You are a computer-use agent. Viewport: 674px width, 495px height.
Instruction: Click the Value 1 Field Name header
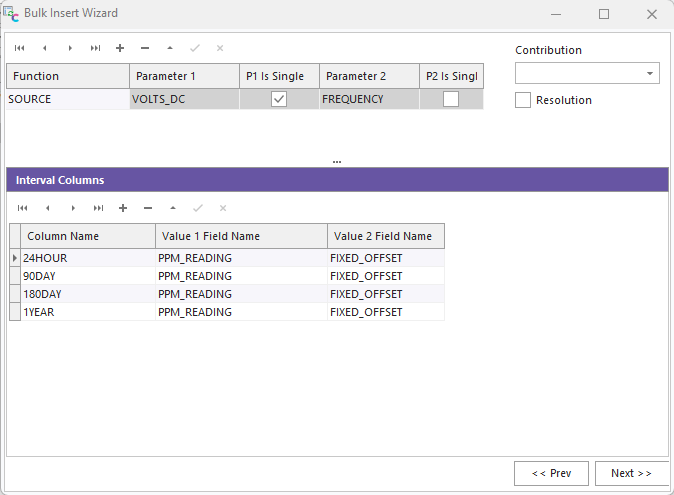pos(241,236)
